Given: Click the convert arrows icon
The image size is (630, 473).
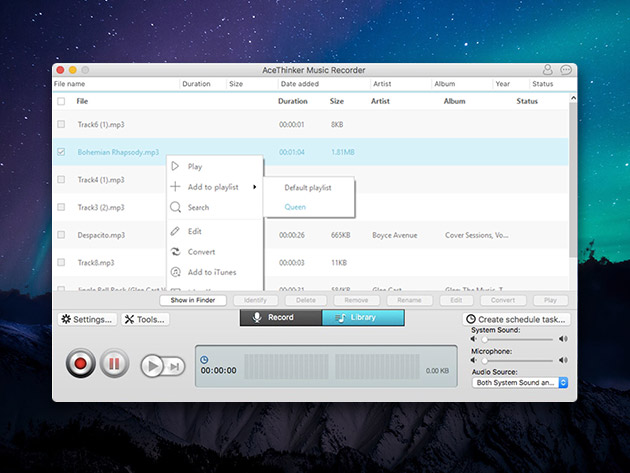Looking at the screenshot, I should pyautogui.click(x=176, y=252).
